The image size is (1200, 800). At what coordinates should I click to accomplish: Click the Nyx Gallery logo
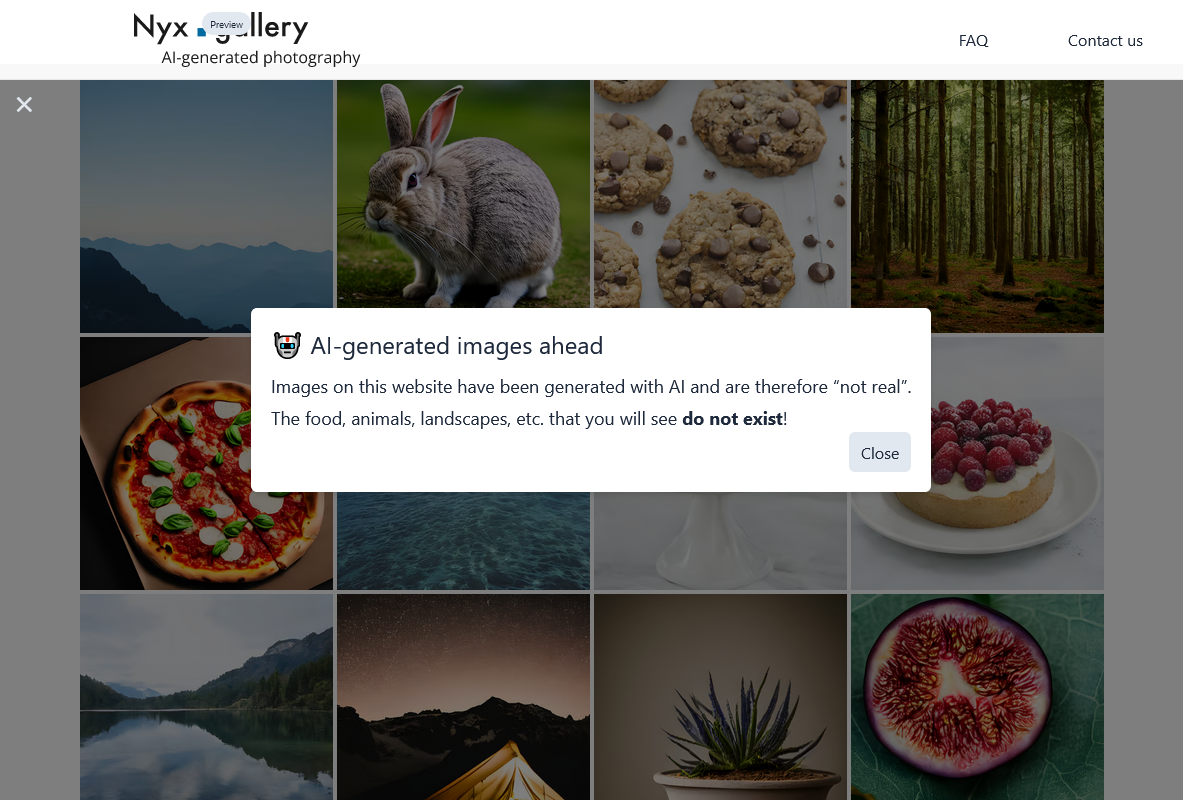pos(221,28)
